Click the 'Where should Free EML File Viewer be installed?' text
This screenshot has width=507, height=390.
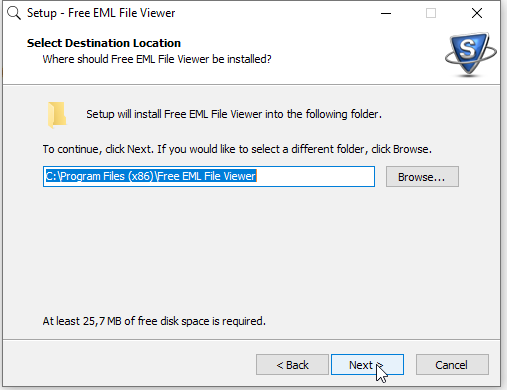click(x=157, y=59)
